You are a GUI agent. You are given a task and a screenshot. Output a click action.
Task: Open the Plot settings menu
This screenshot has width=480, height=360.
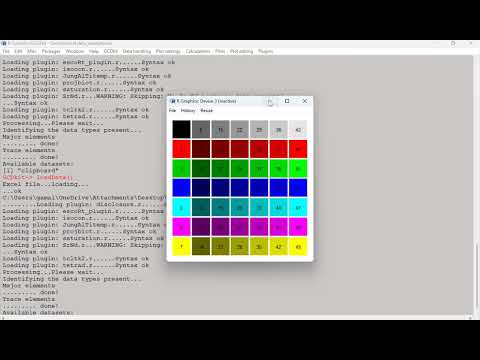(168, 51)
